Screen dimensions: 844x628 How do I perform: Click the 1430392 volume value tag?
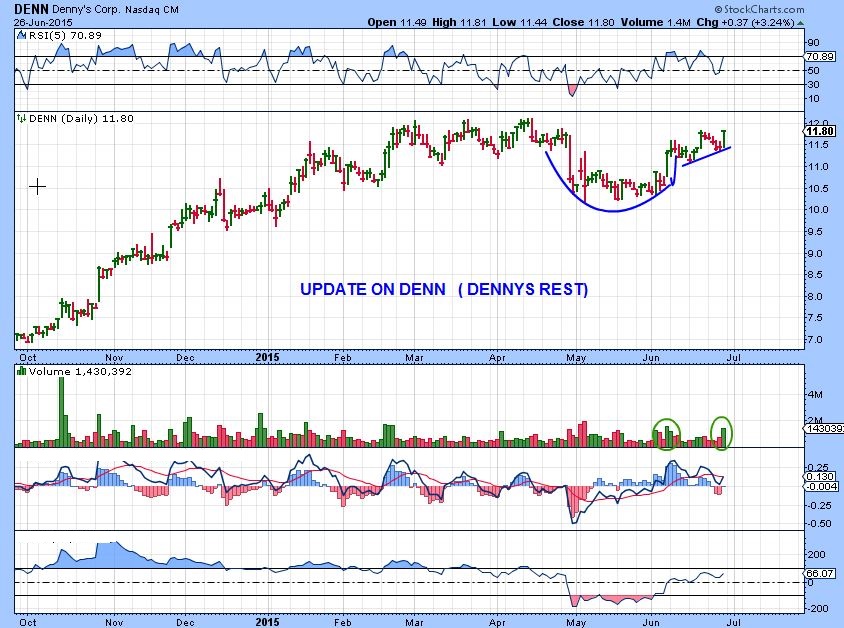point(824,429)
